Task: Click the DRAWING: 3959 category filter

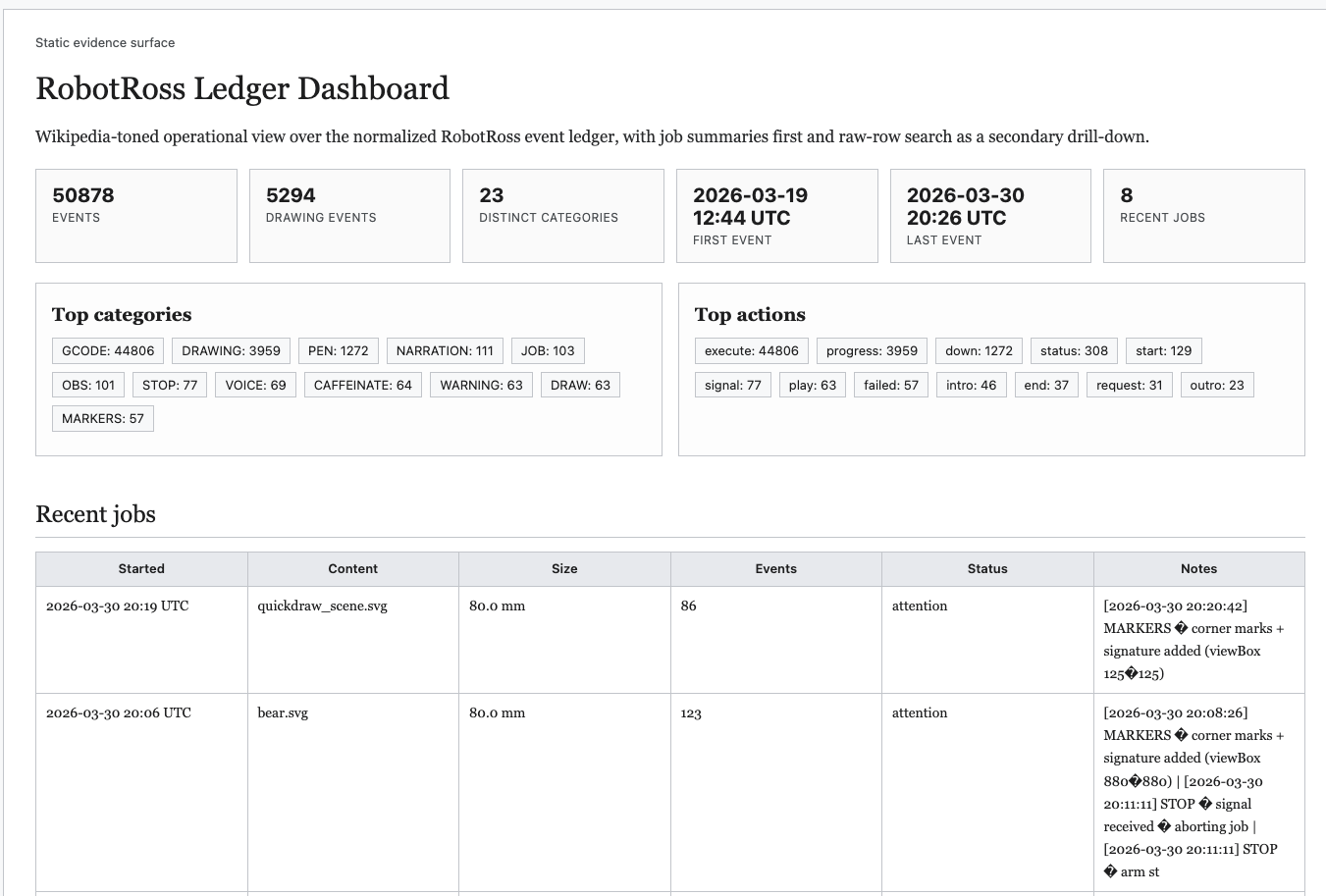Action: 231,350
